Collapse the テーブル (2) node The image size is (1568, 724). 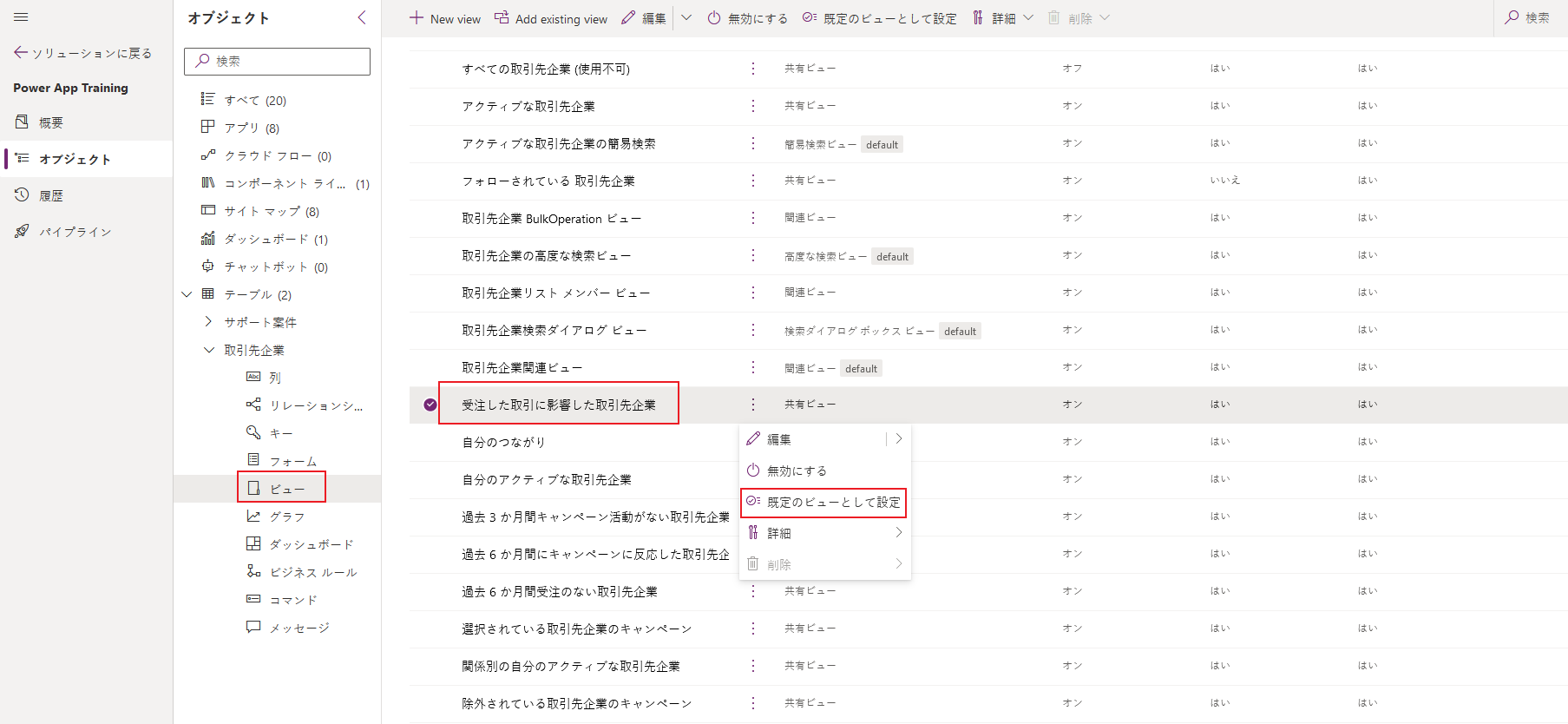pyautogui.click(x=187, y=294)
